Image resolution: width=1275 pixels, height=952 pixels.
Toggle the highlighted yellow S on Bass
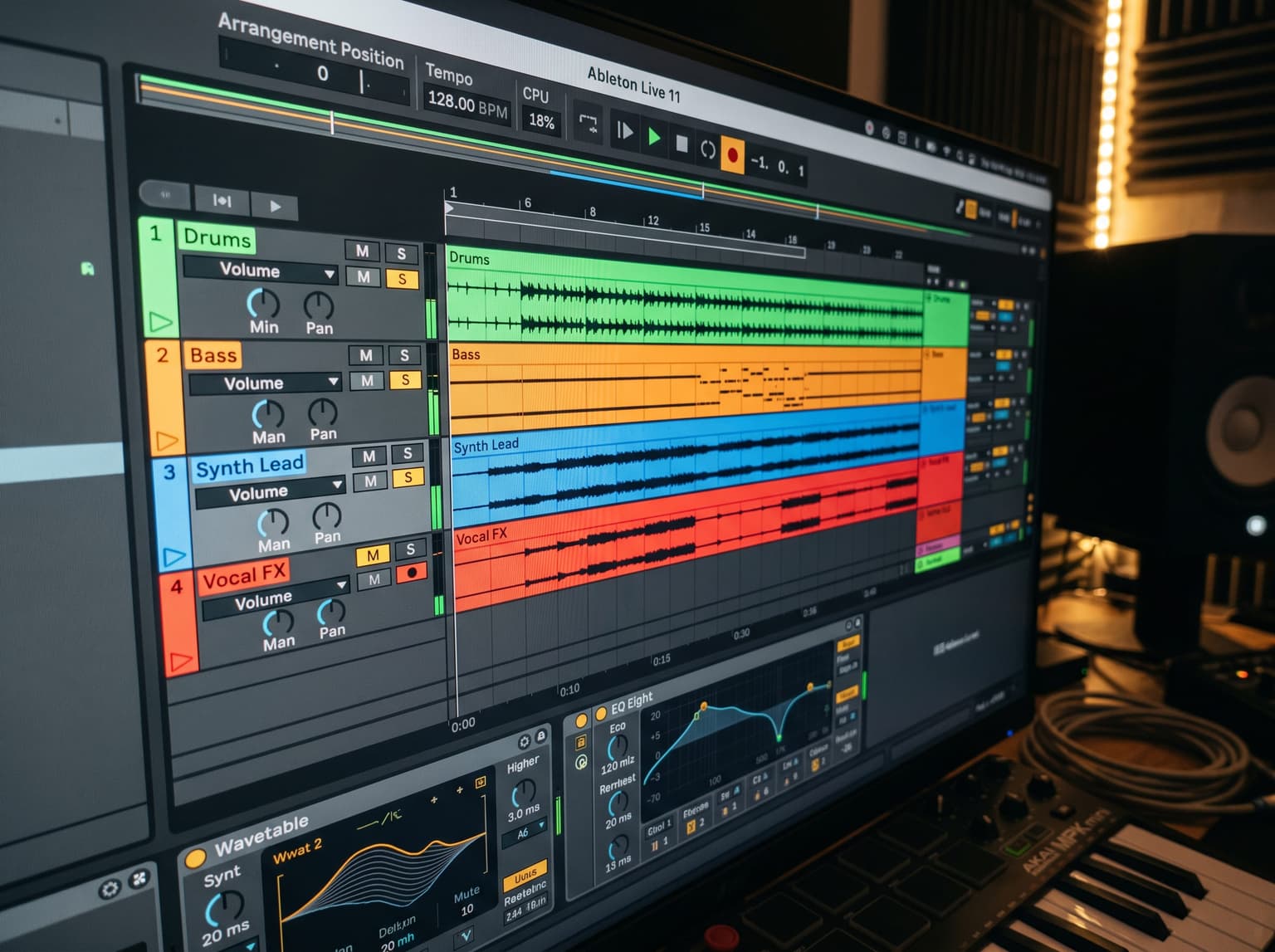(405, 380)
